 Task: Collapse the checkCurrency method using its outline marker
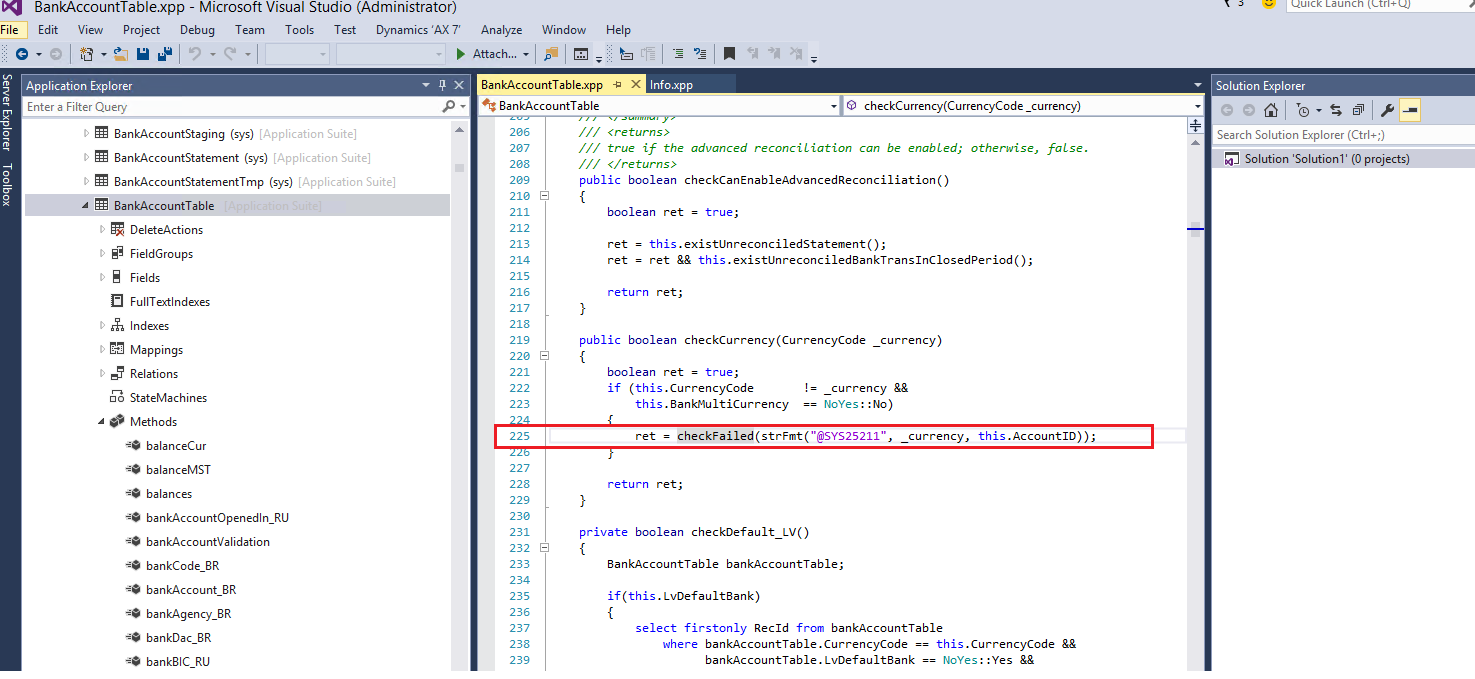coord(544,355)
